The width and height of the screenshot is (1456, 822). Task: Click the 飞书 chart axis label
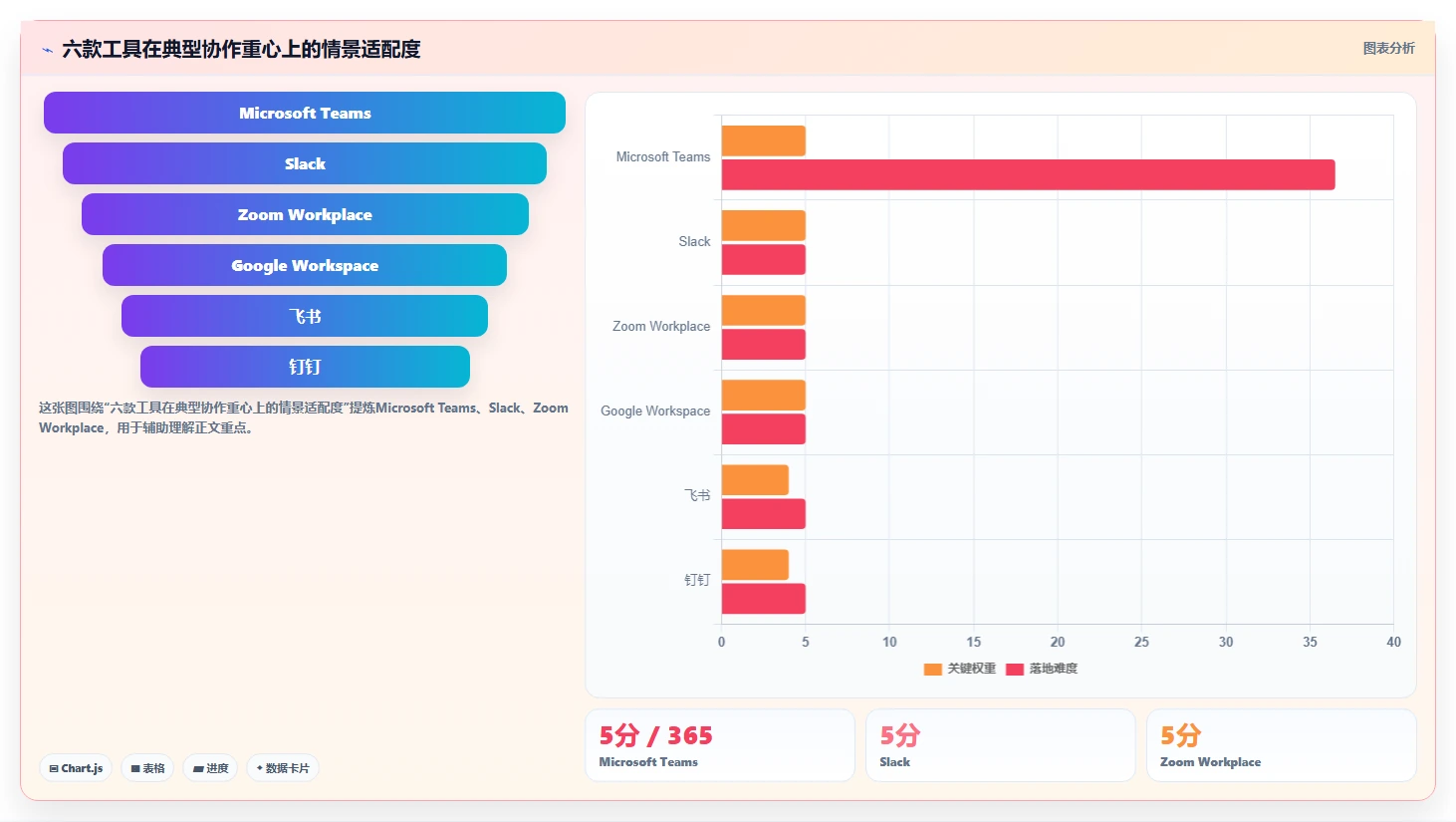point(697,495)
